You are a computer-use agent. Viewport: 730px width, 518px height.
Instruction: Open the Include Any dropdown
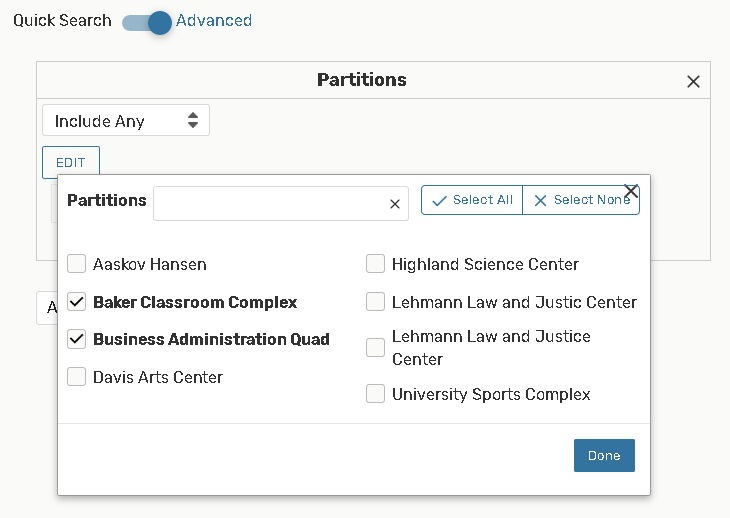pyautogui.click(x=126, y=121)
